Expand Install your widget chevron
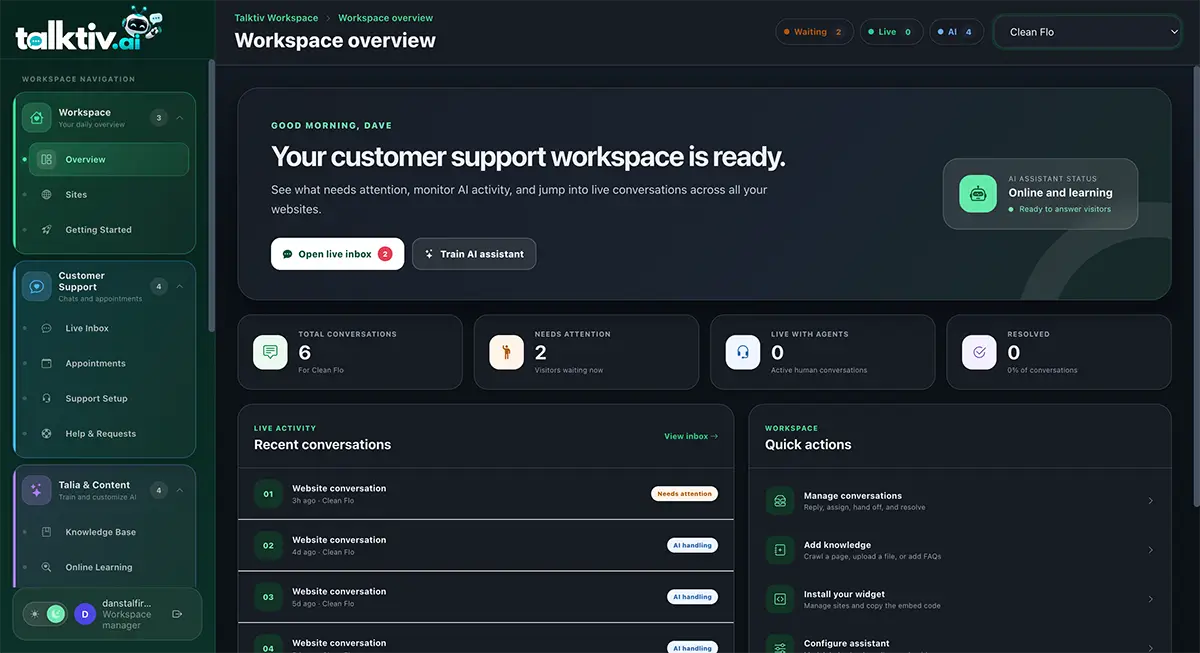1200x653 pixels. pyautogui.click(x=1150, y=599)
